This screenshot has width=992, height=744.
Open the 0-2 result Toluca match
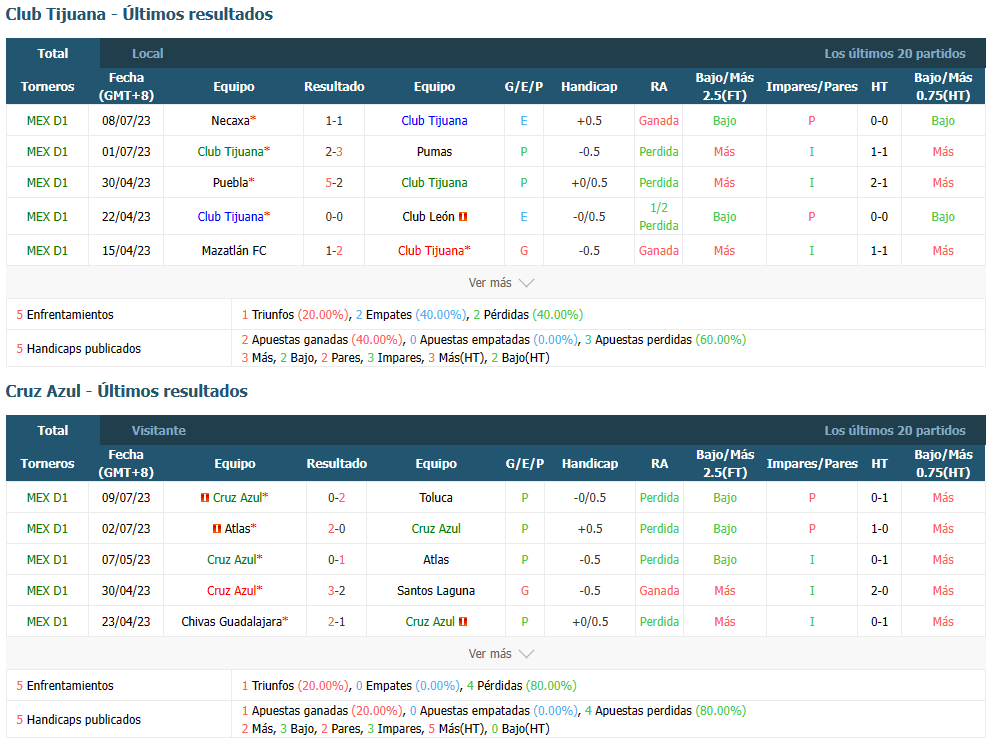(337, 498)
